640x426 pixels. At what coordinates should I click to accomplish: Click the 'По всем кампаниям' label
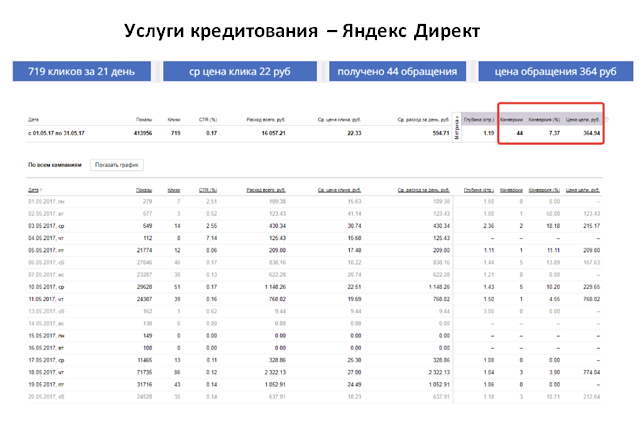pyautogui.click(x=55, y=165)
